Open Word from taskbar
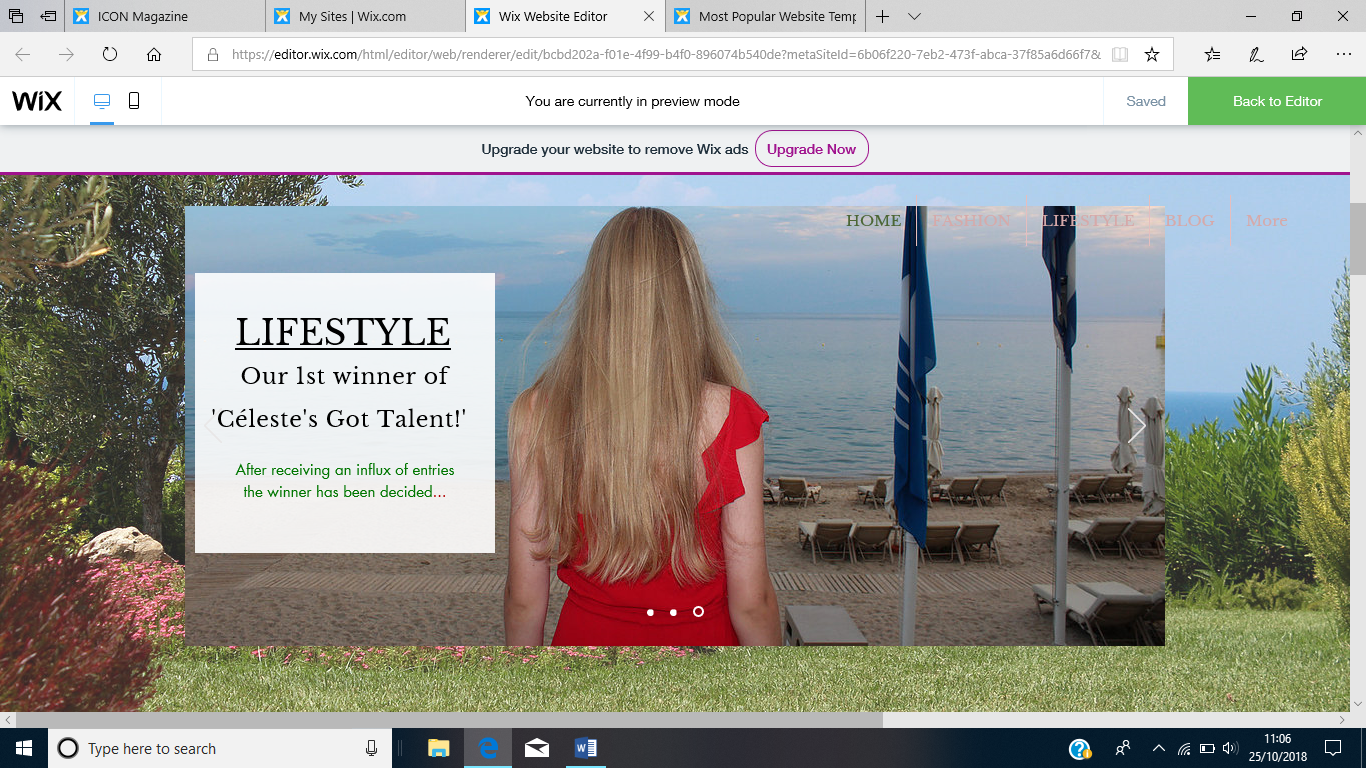The image size is (1366, 768). click(x=586, y=748)
